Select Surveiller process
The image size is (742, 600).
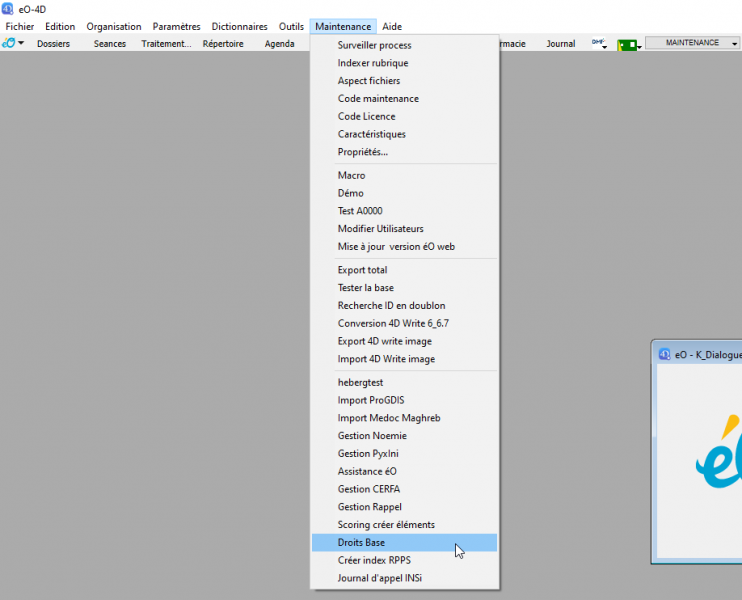coord(405,45)
